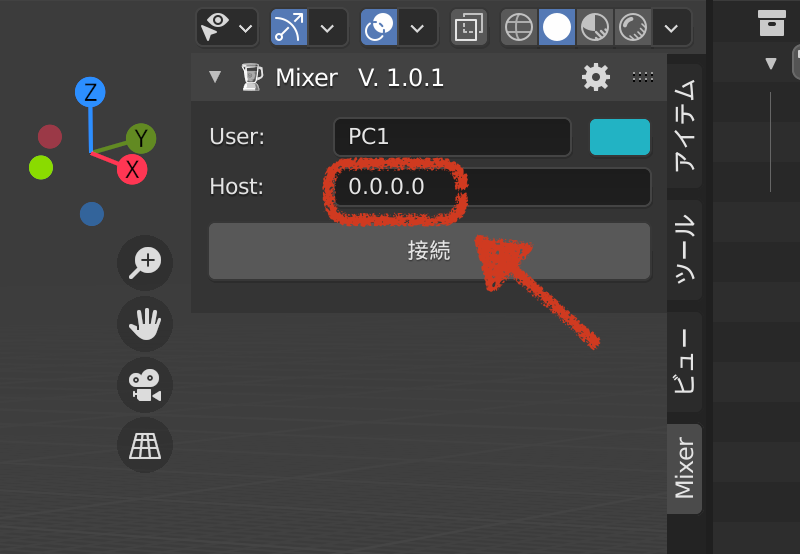800x554 pixels.
Task: Click the Mixer V. 1.0.1 panel title
Action: coord(360,78)
